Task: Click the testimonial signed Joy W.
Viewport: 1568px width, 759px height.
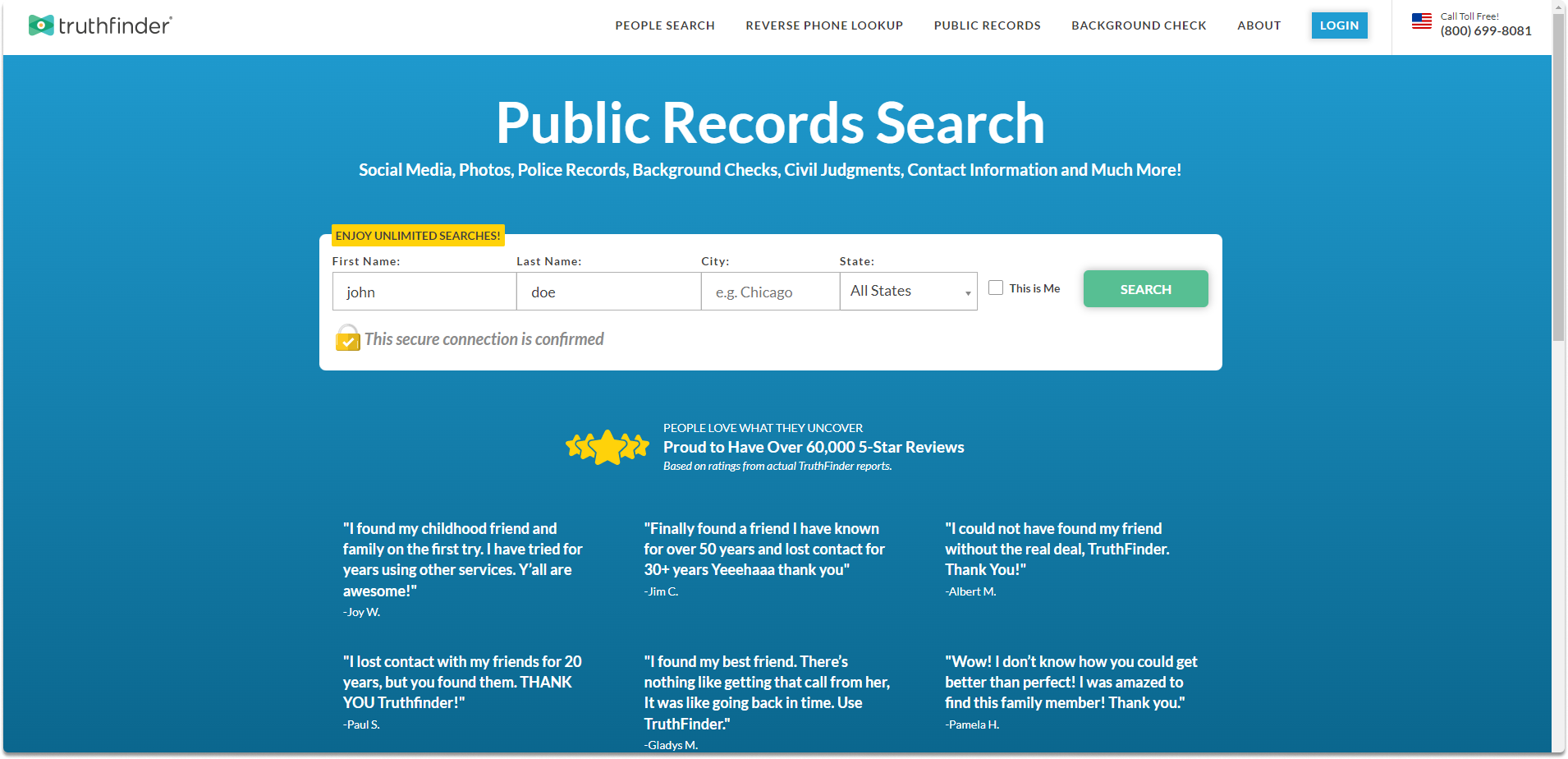Action: [x=463, y=570]
